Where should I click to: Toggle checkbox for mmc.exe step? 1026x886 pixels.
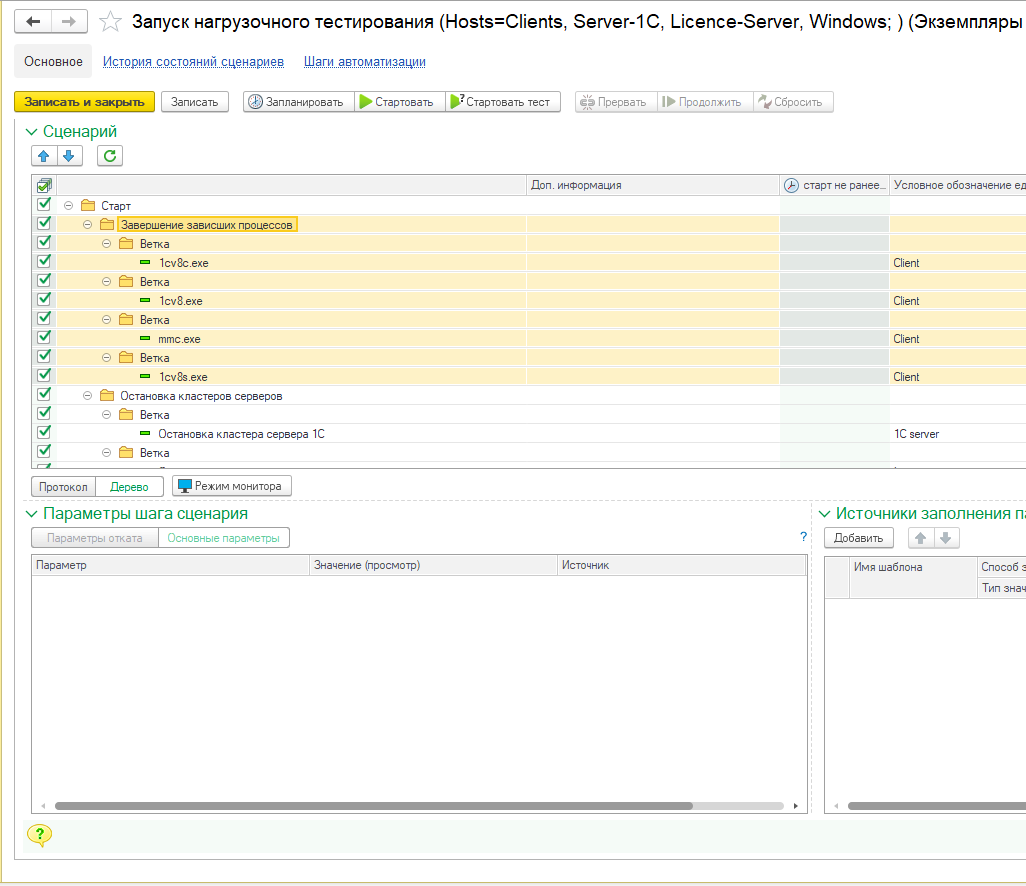[44, 338]
